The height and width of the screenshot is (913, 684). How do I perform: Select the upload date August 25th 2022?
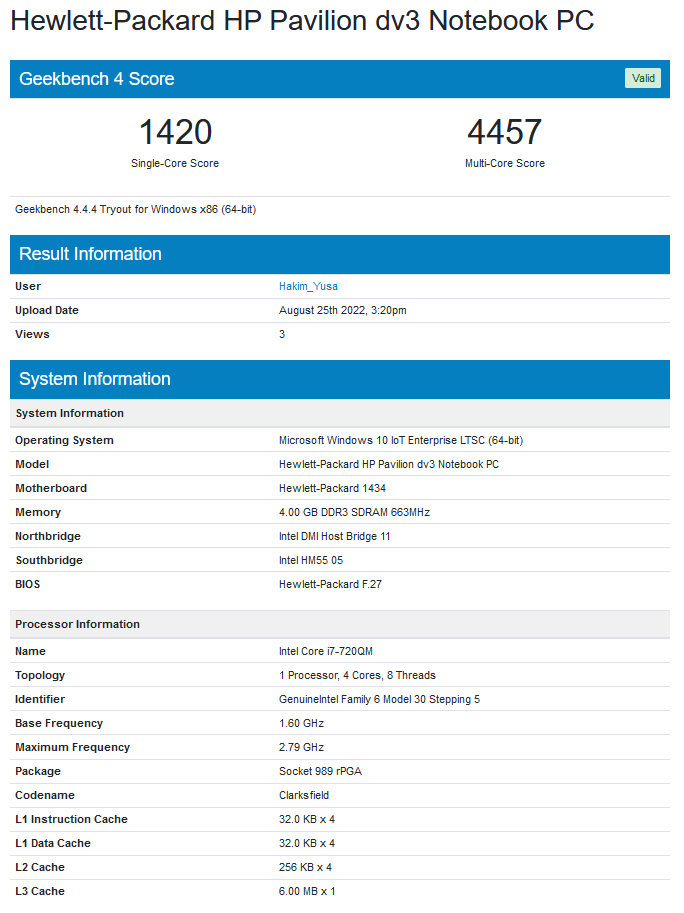(x=342, y=310)
